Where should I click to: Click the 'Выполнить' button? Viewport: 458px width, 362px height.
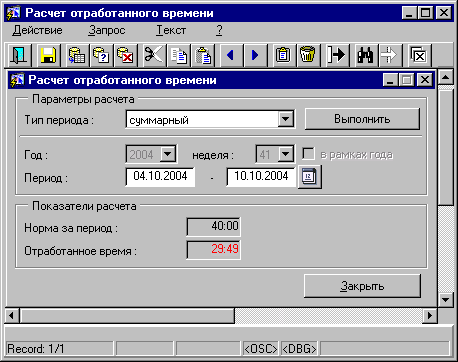[x=362, y=119]
